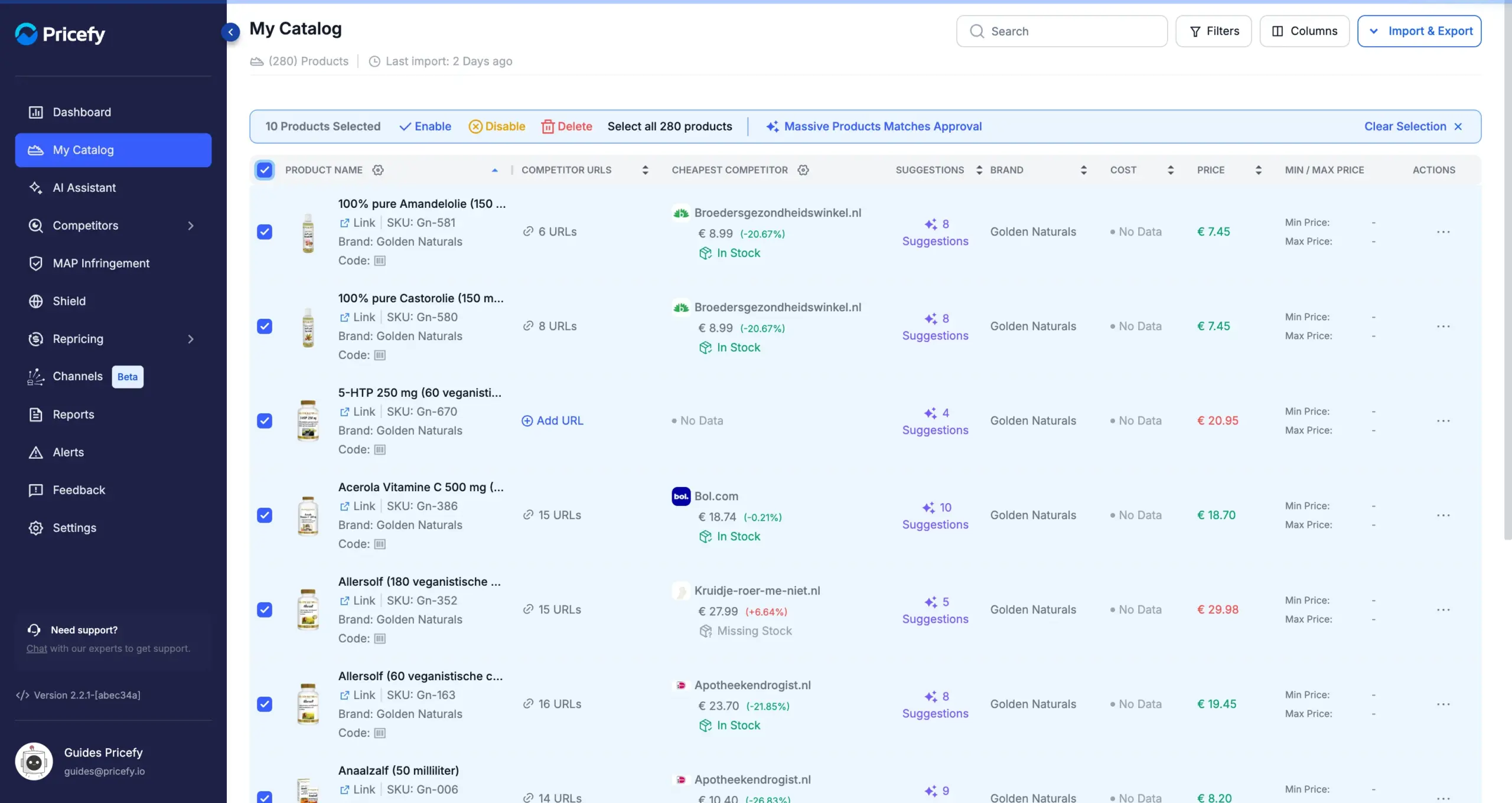Uncheck the Amandelolie product checkbox
The width and height of the screenshot is (1512, 803).
click(x=265, y=232)
